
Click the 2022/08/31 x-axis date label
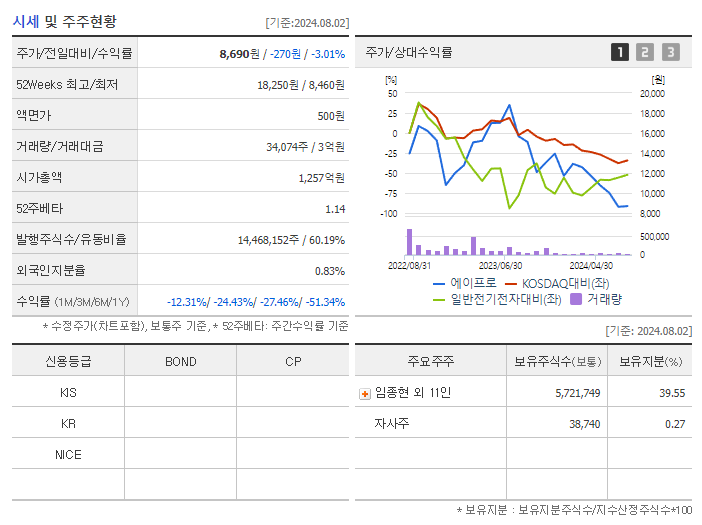coord(409,265)
